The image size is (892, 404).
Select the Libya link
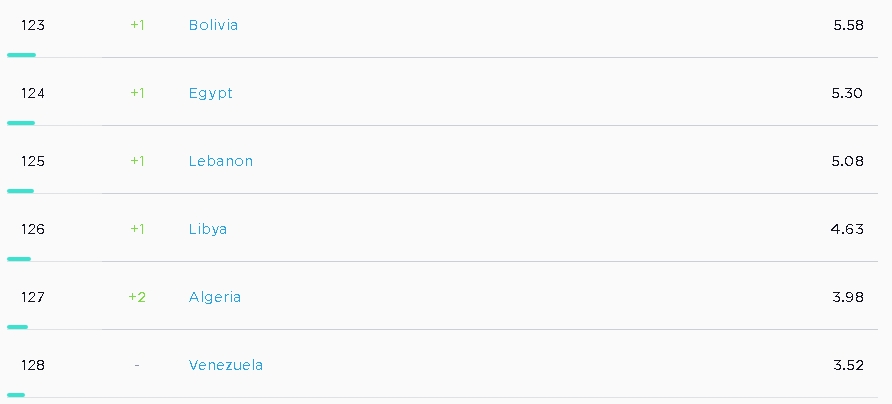[x=207, y=229]
